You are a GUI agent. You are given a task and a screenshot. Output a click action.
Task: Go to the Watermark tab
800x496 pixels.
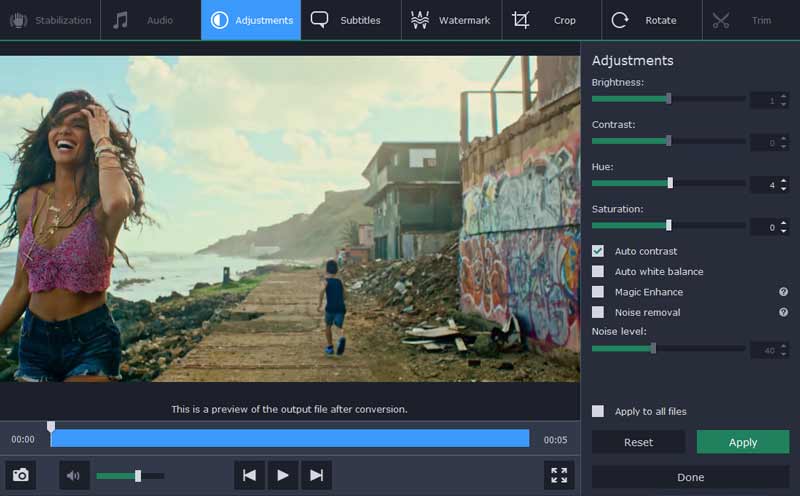coord(452,20)
